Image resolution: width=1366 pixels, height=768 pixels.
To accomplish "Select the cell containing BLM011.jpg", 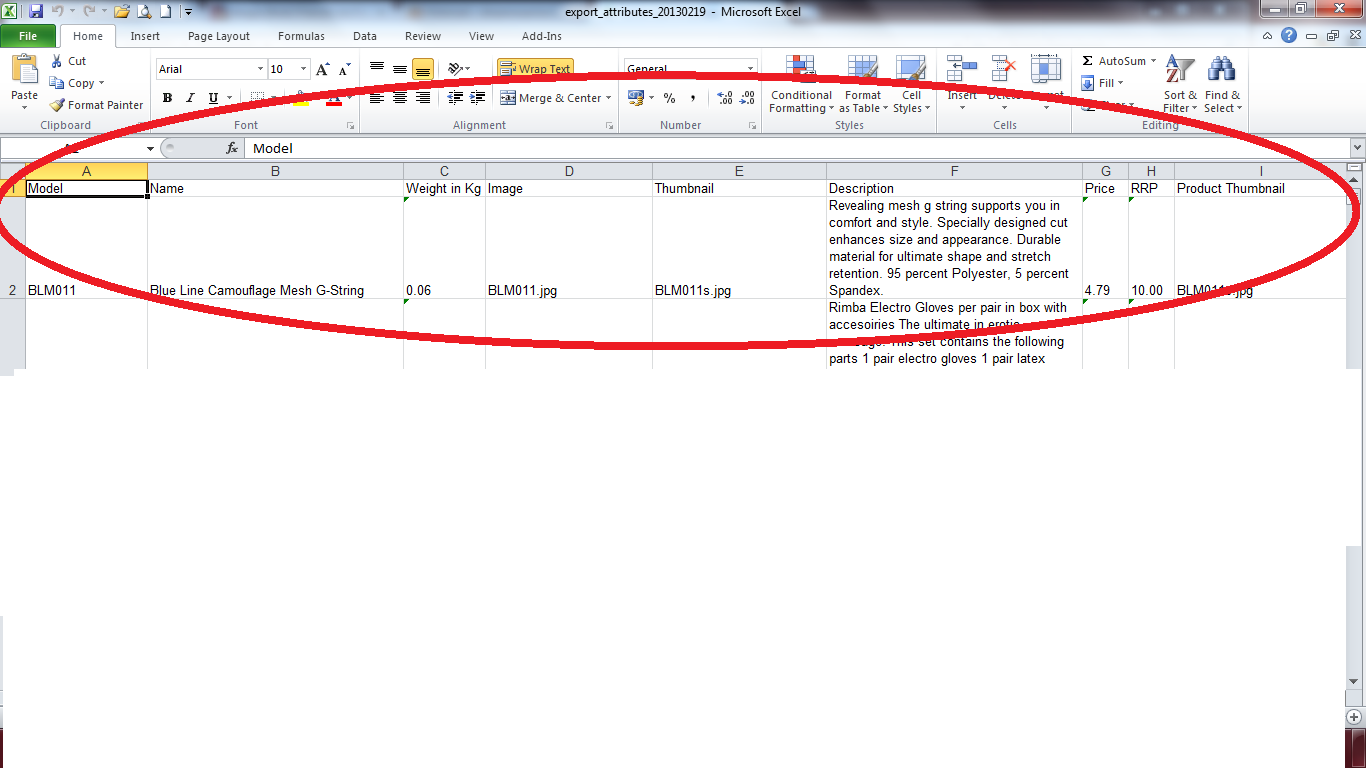I will [568, 248].
